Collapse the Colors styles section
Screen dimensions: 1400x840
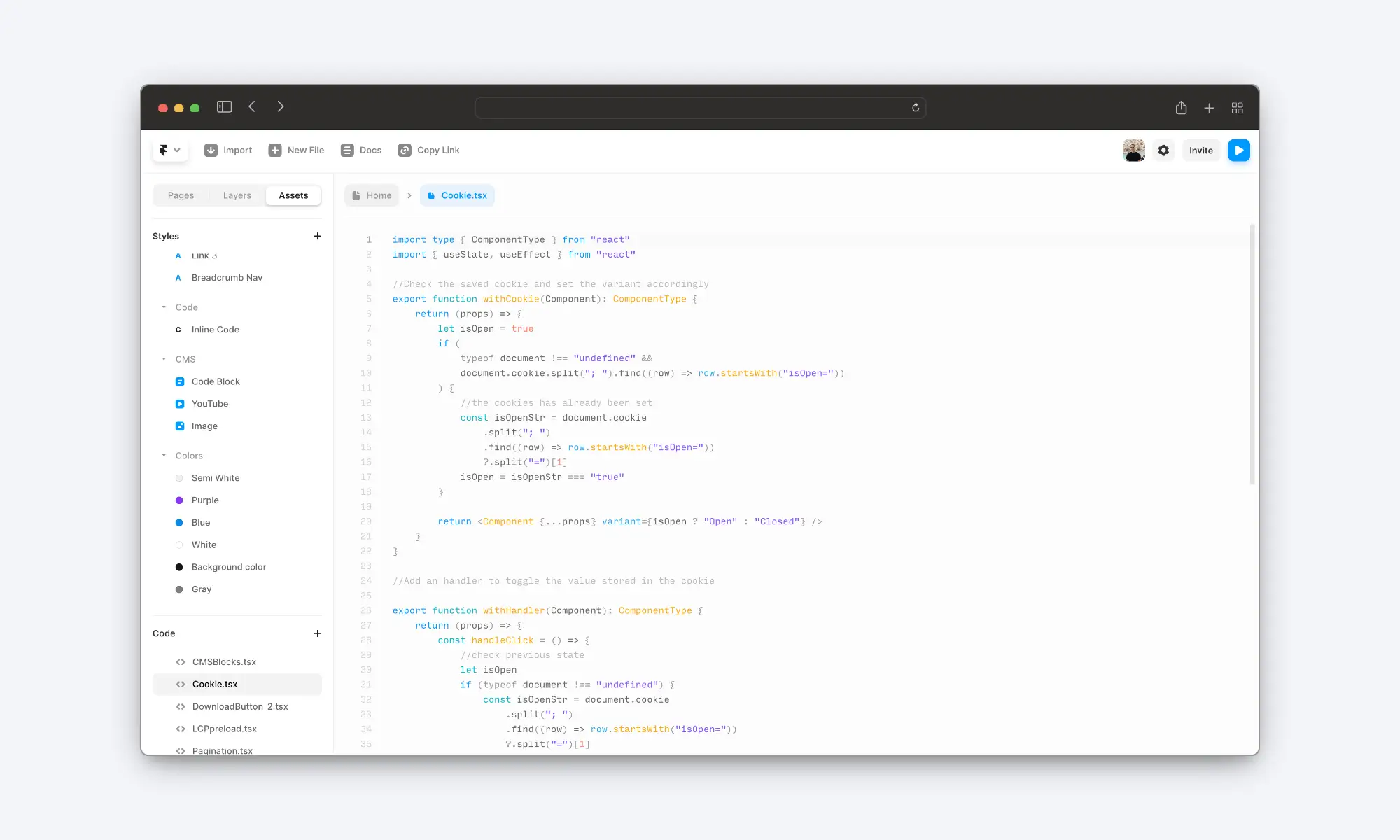163,455
